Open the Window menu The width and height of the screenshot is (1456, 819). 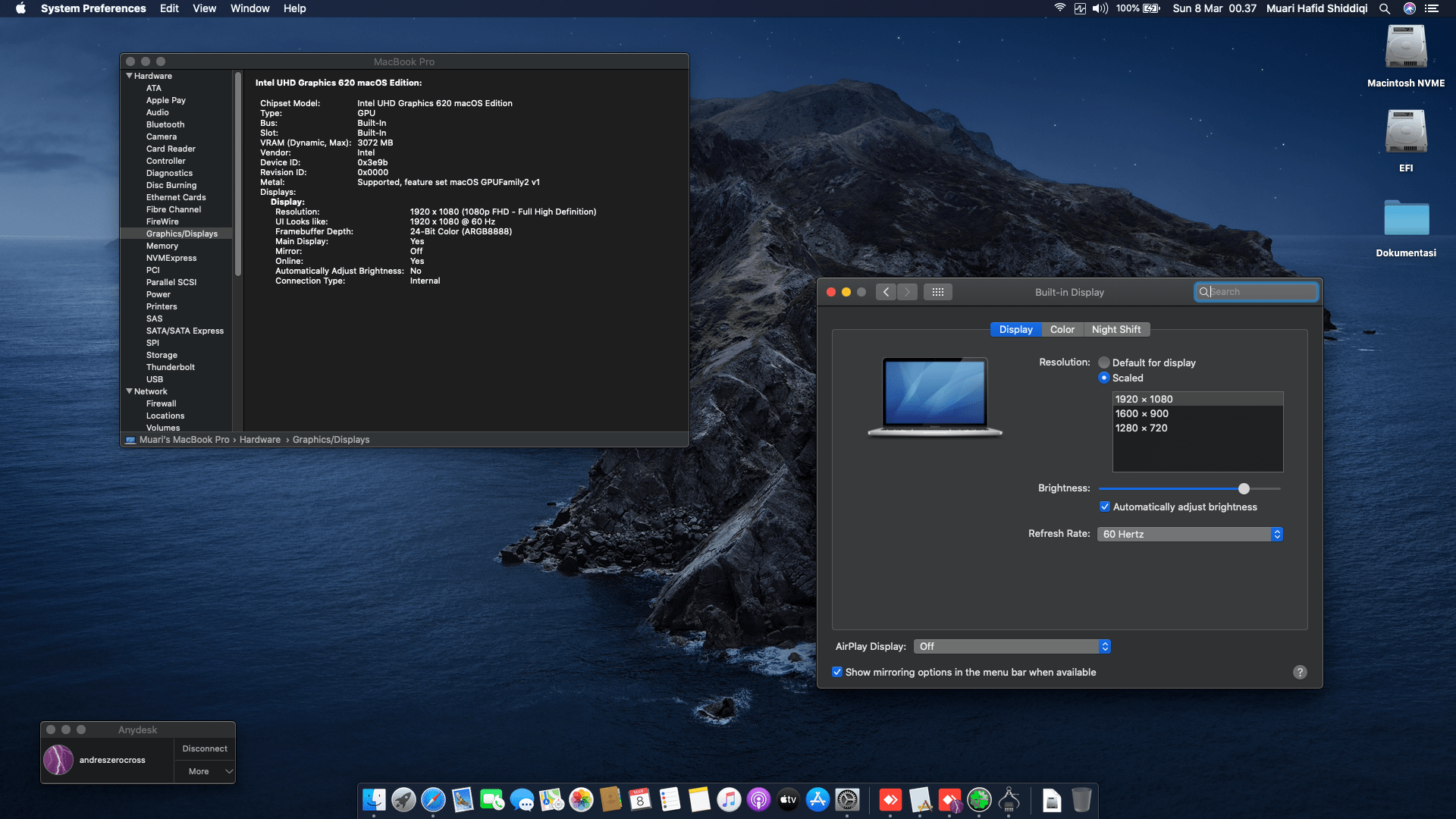249,8
